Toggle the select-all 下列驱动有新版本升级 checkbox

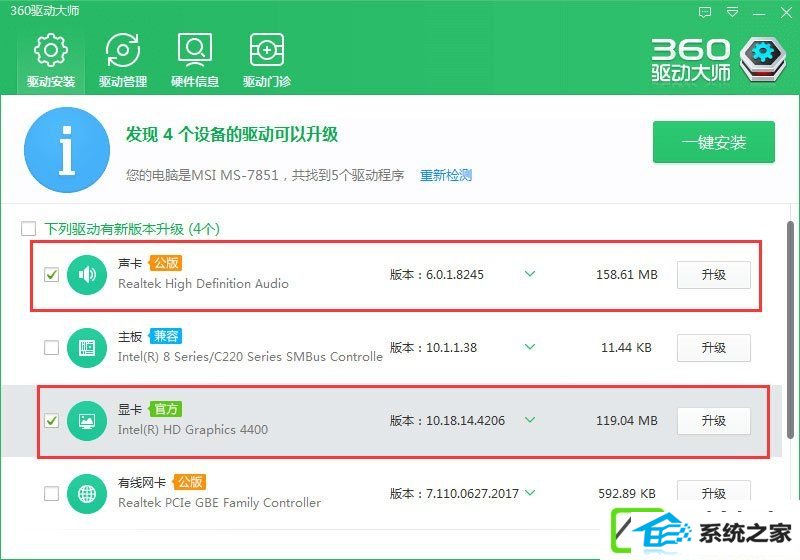click(x=29, y=228)
